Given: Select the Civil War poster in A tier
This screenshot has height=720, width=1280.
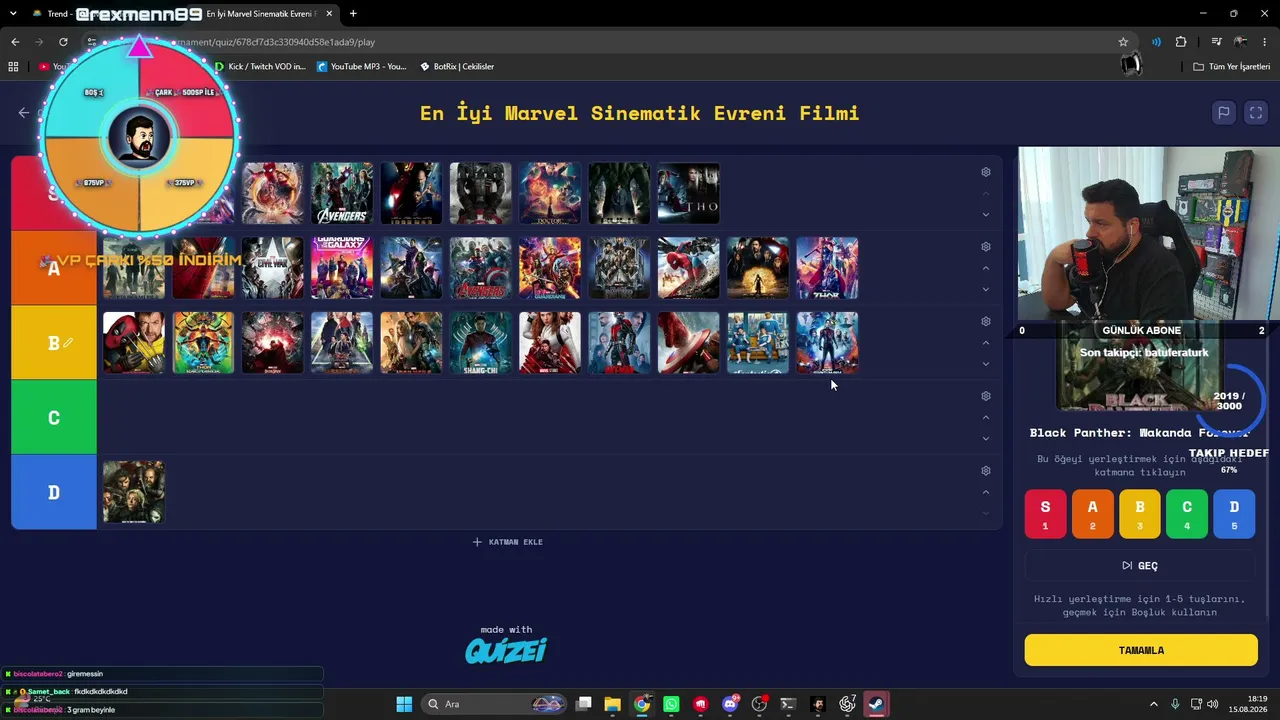Looking at the screenshot, I should pyautogui.click(x=272, y=268).
